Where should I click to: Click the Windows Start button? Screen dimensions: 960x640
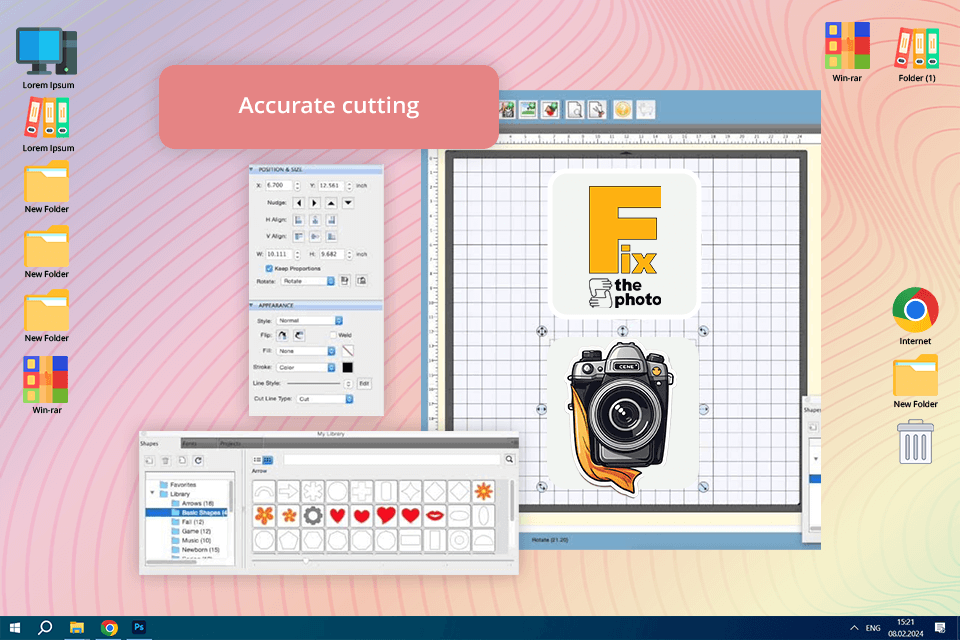(15, 628)
